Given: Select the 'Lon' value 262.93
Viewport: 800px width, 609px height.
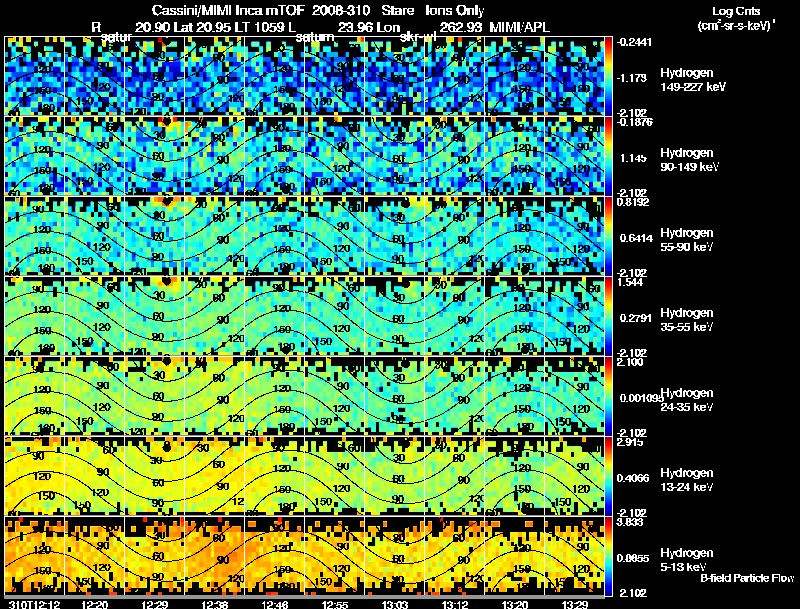Looking at the screenshot, I should (x=459, y=27).
